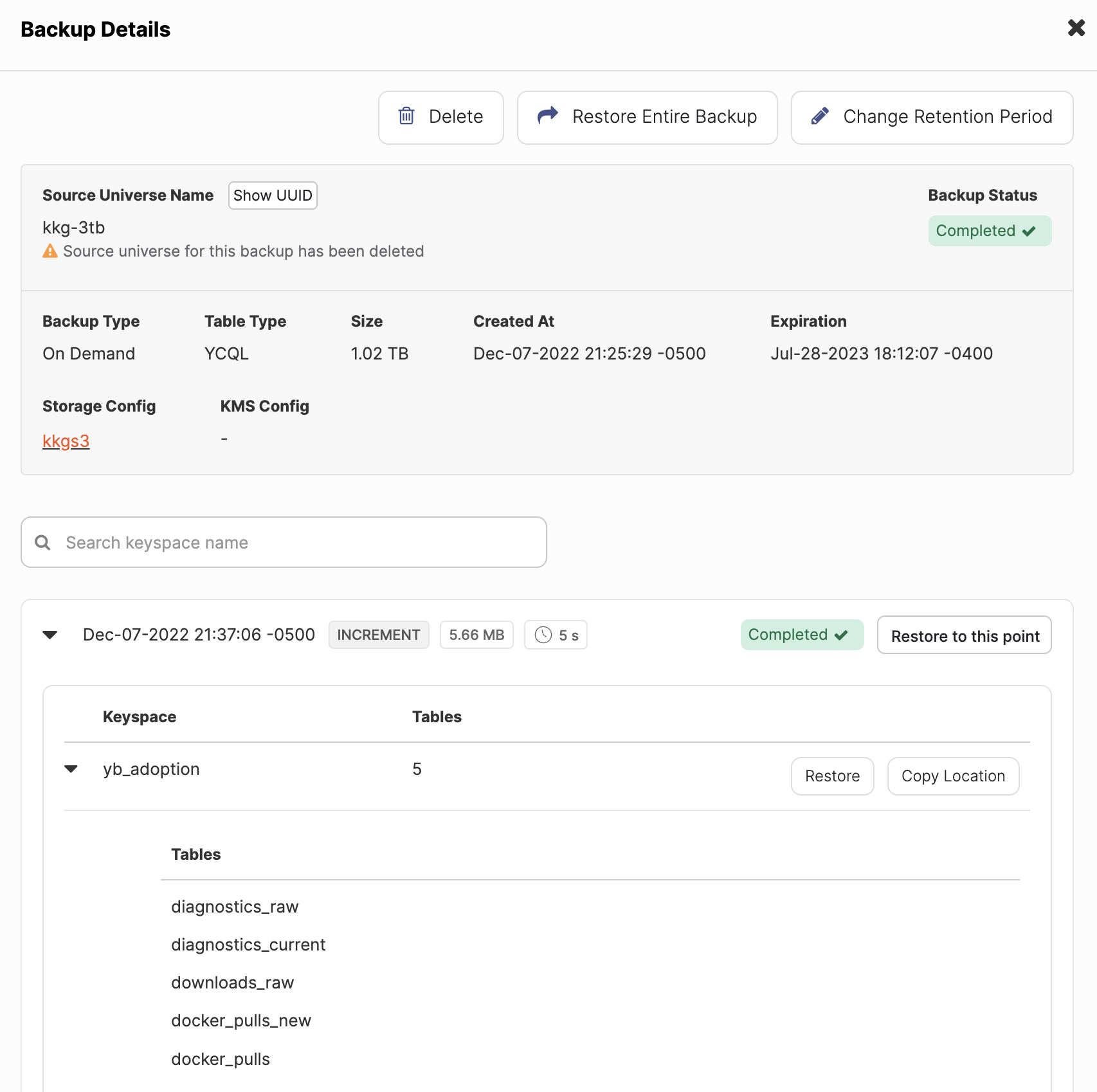Image resolution: width=1097 pixels, height=1092 pixels.
Task: Click the trash can Delete icon
Action: [406, 116]
